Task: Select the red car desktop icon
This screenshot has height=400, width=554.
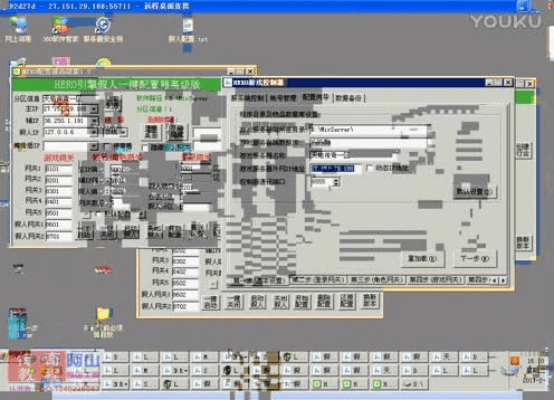Action: tap(103, 270)
